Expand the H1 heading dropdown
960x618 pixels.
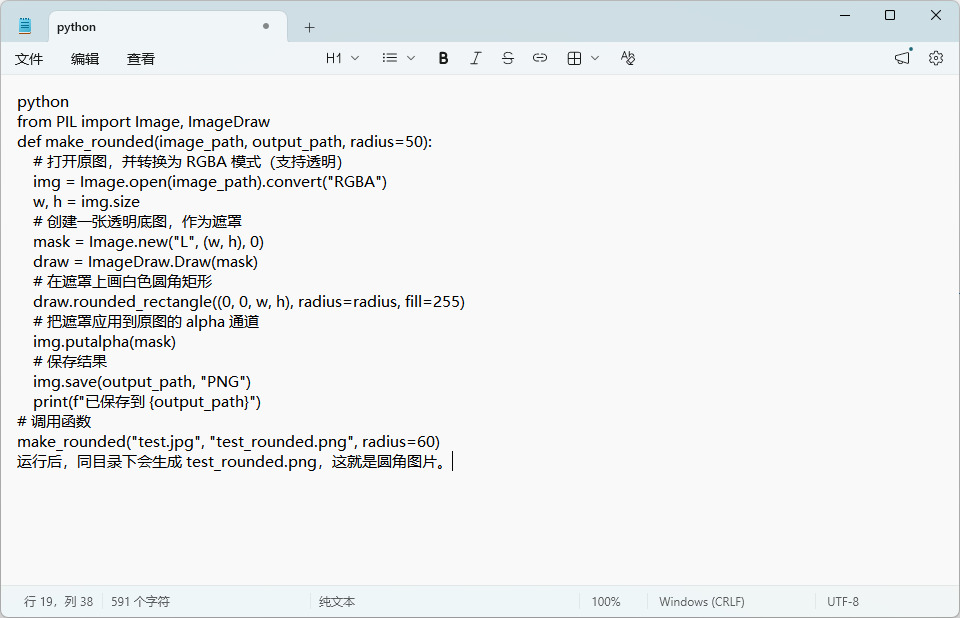coord(342,58)
